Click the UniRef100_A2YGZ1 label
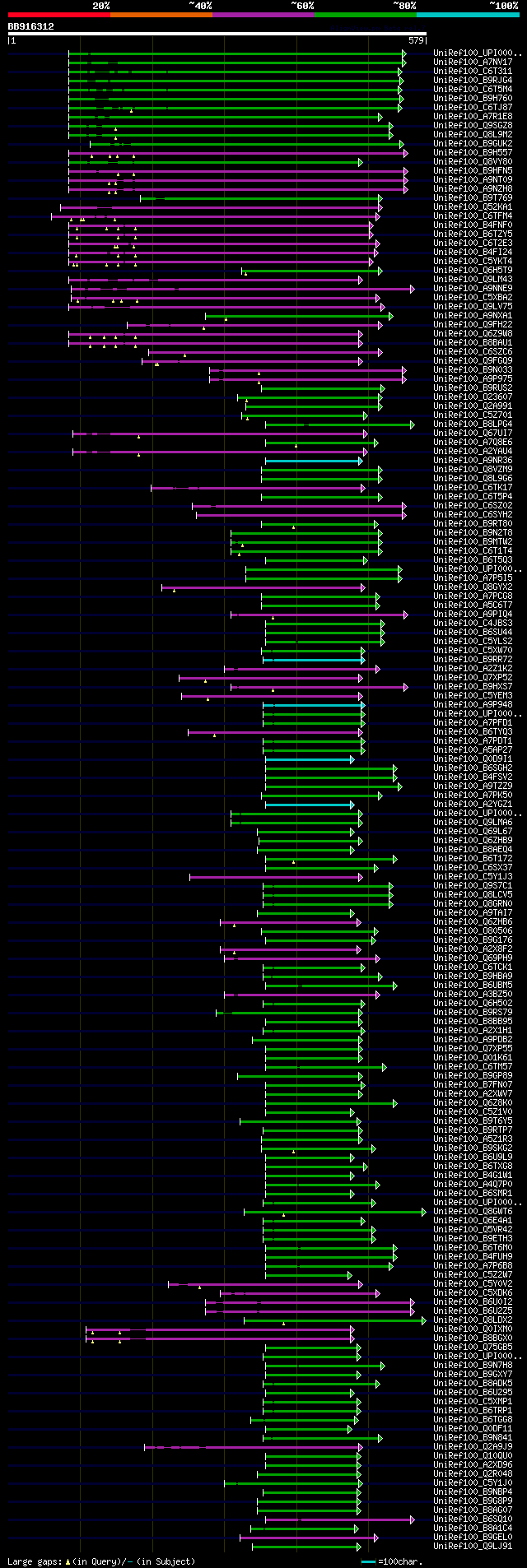The height and width of the screenshot is (1568, 527). coord(473,804)
